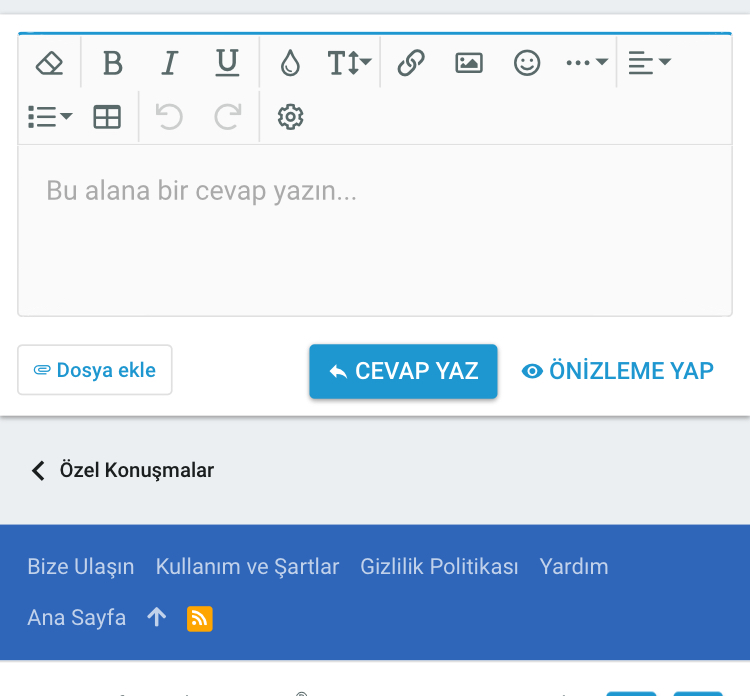Insert a table into the editor
Image resolution: width=750 pixels, height=696 pixels.
[x=107, y=117]
